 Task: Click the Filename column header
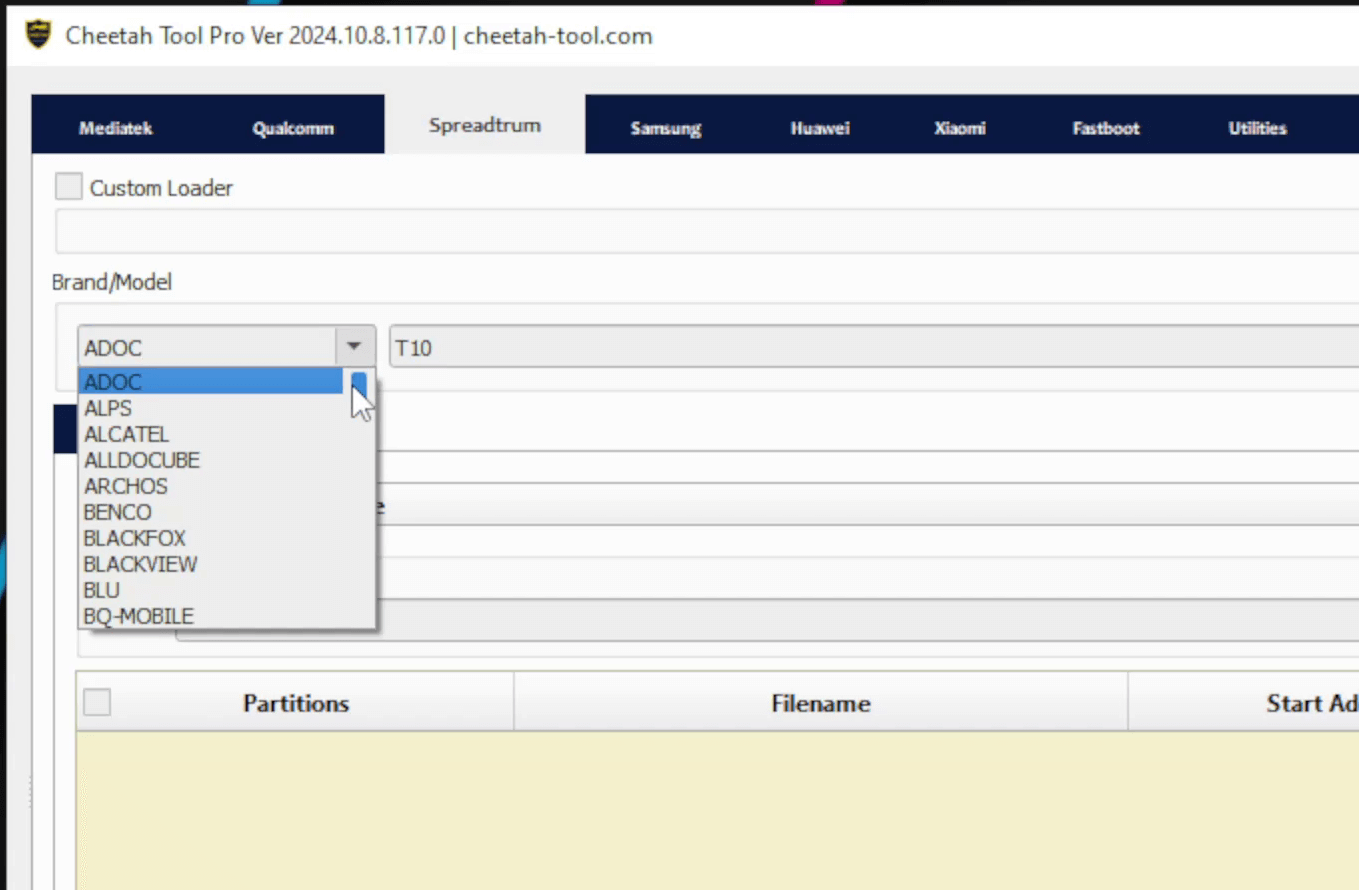pos(821,703)
